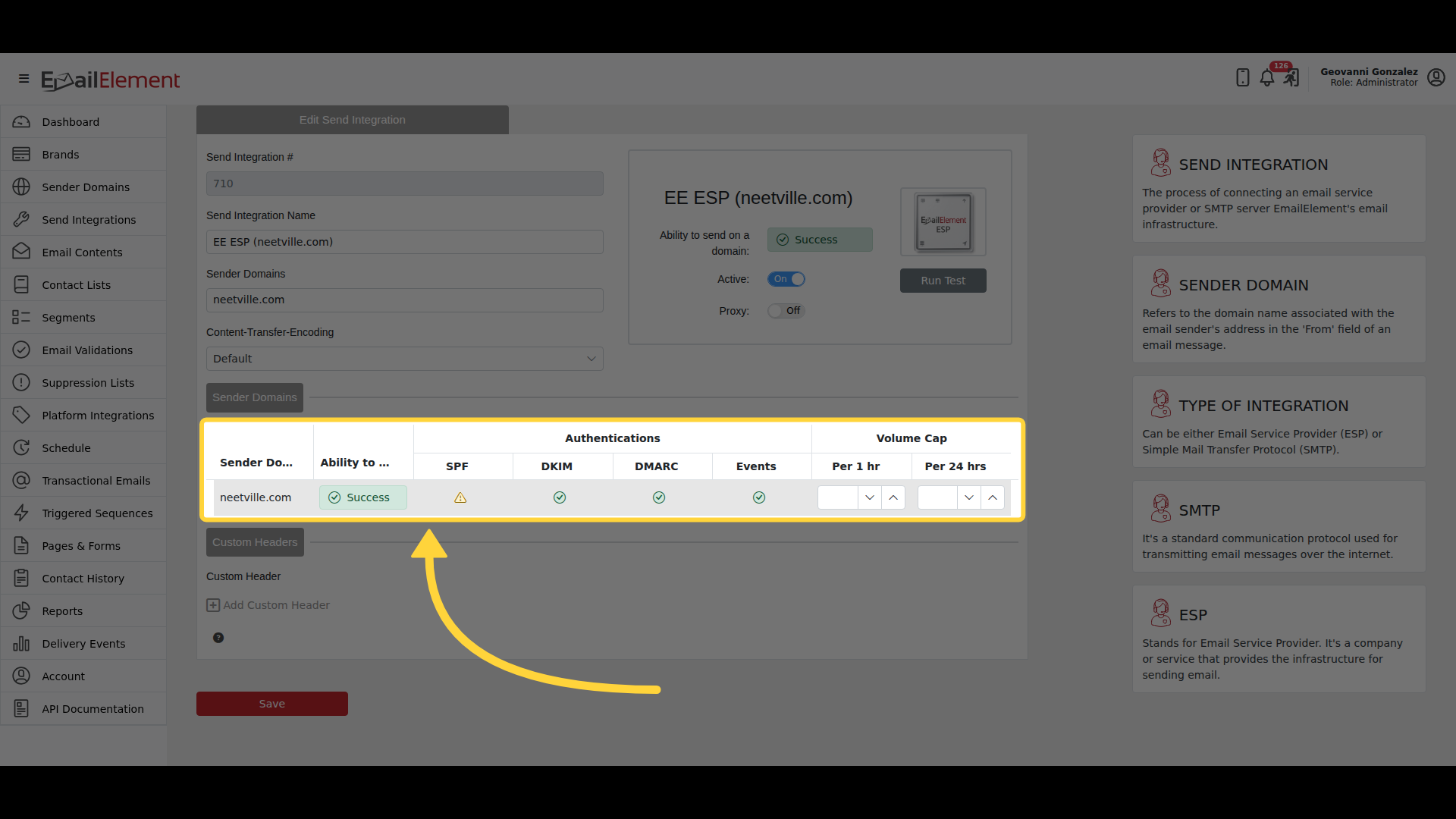Click the Send Integration Name field
1456x819 pixels.
click(405, 242)
